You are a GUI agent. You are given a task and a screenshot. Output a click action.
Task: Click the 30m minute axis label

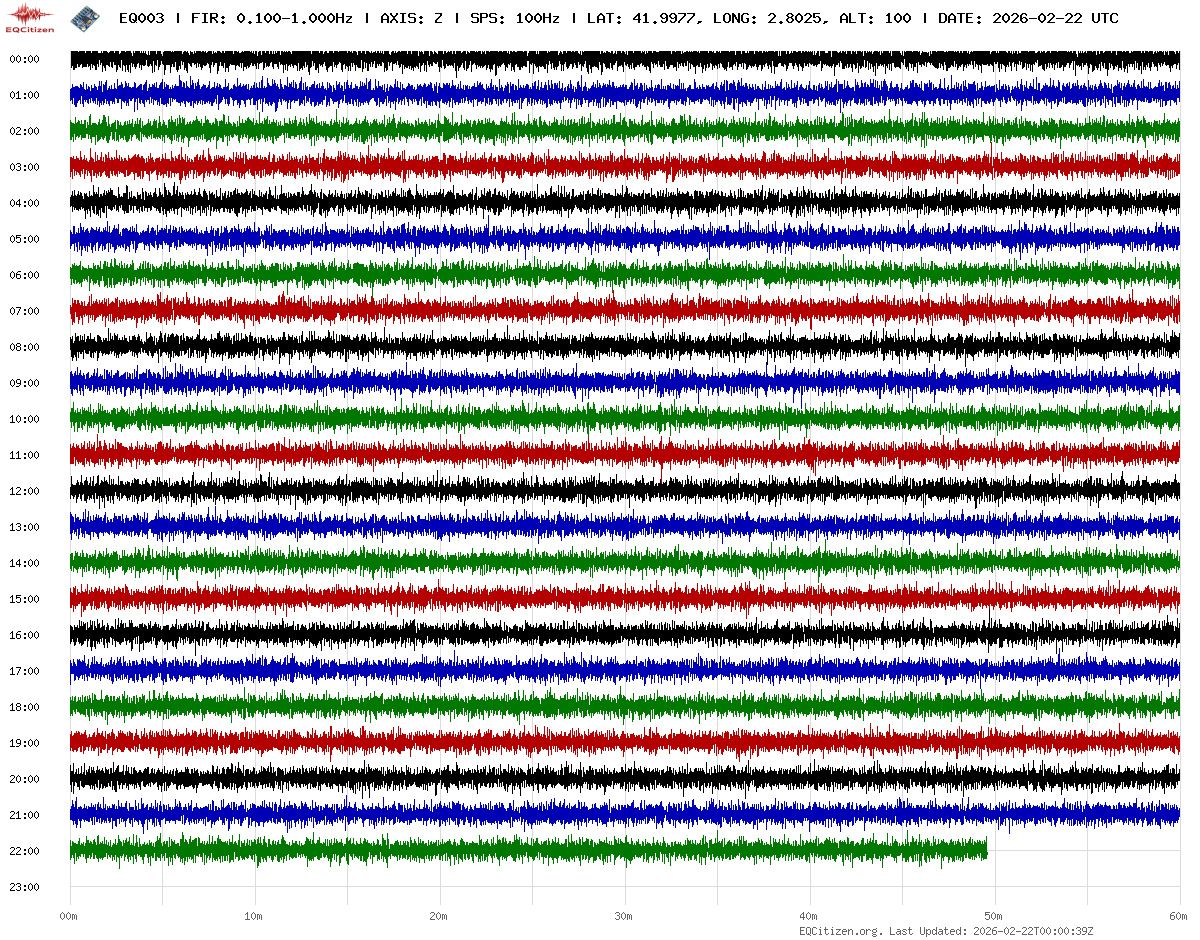tap(624, 916)
